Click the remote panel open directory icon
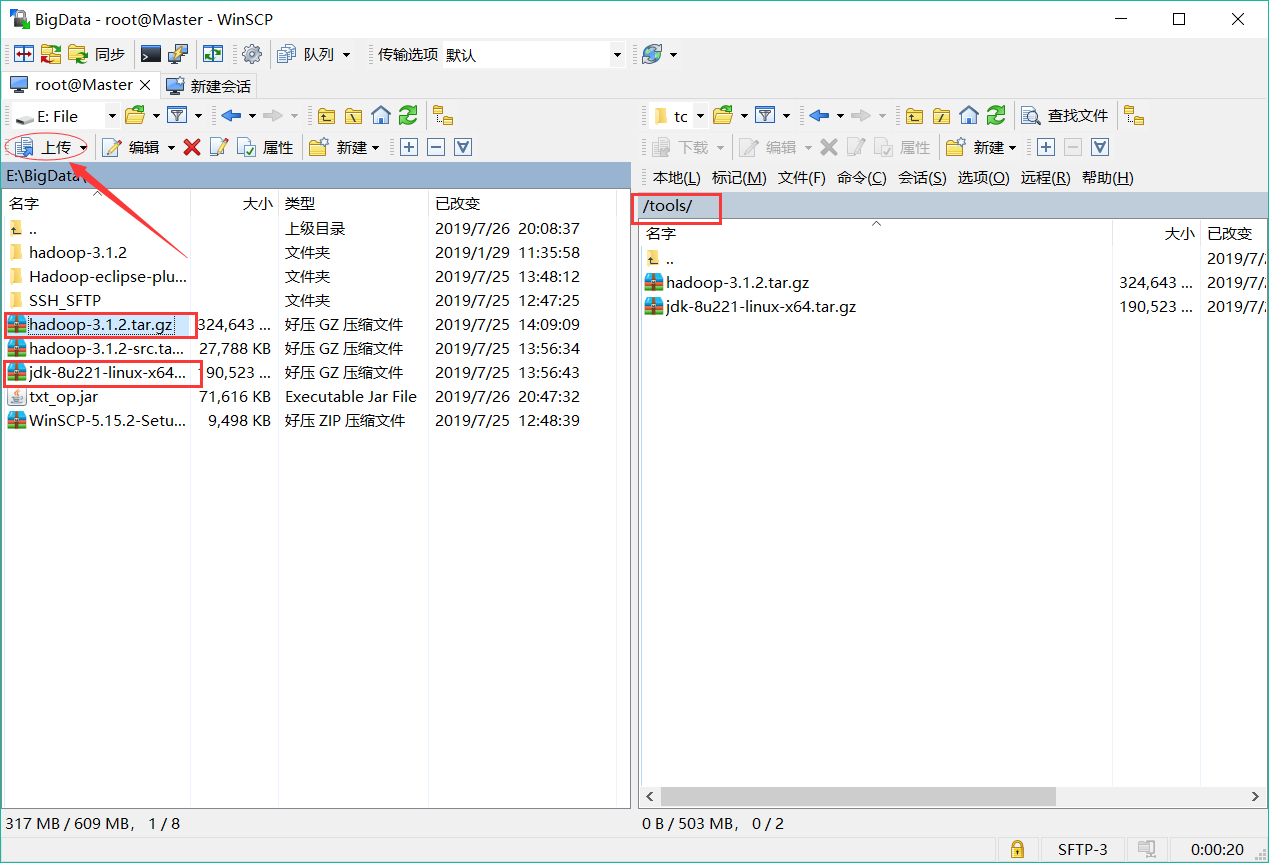1269x863 pixels. pos(723,116)
